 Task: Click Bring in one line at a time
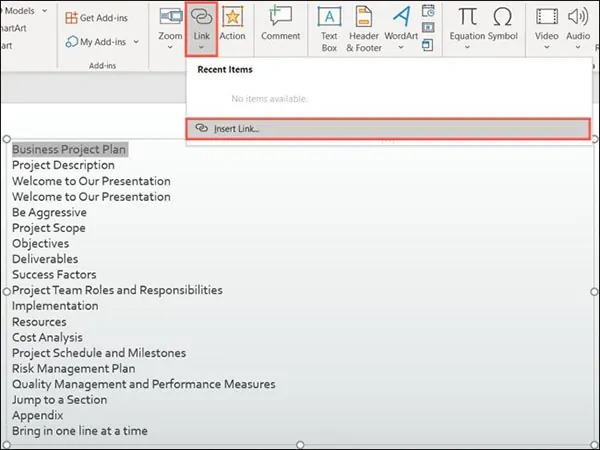coord(80,431)
